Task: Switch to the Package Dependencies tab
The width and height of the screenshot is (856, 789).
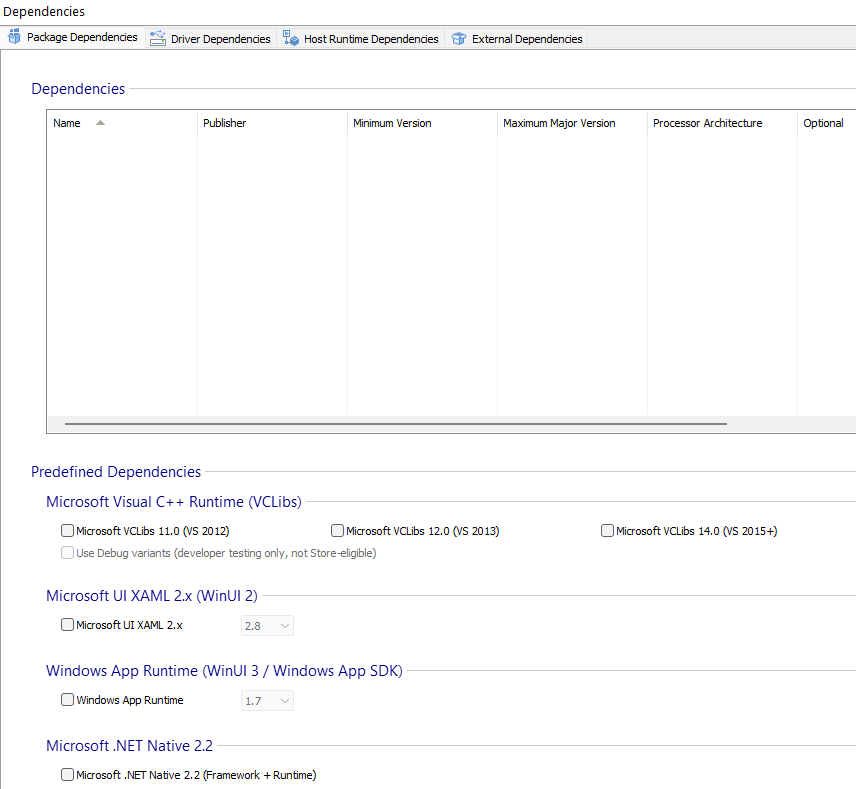Action: point(73,37)
